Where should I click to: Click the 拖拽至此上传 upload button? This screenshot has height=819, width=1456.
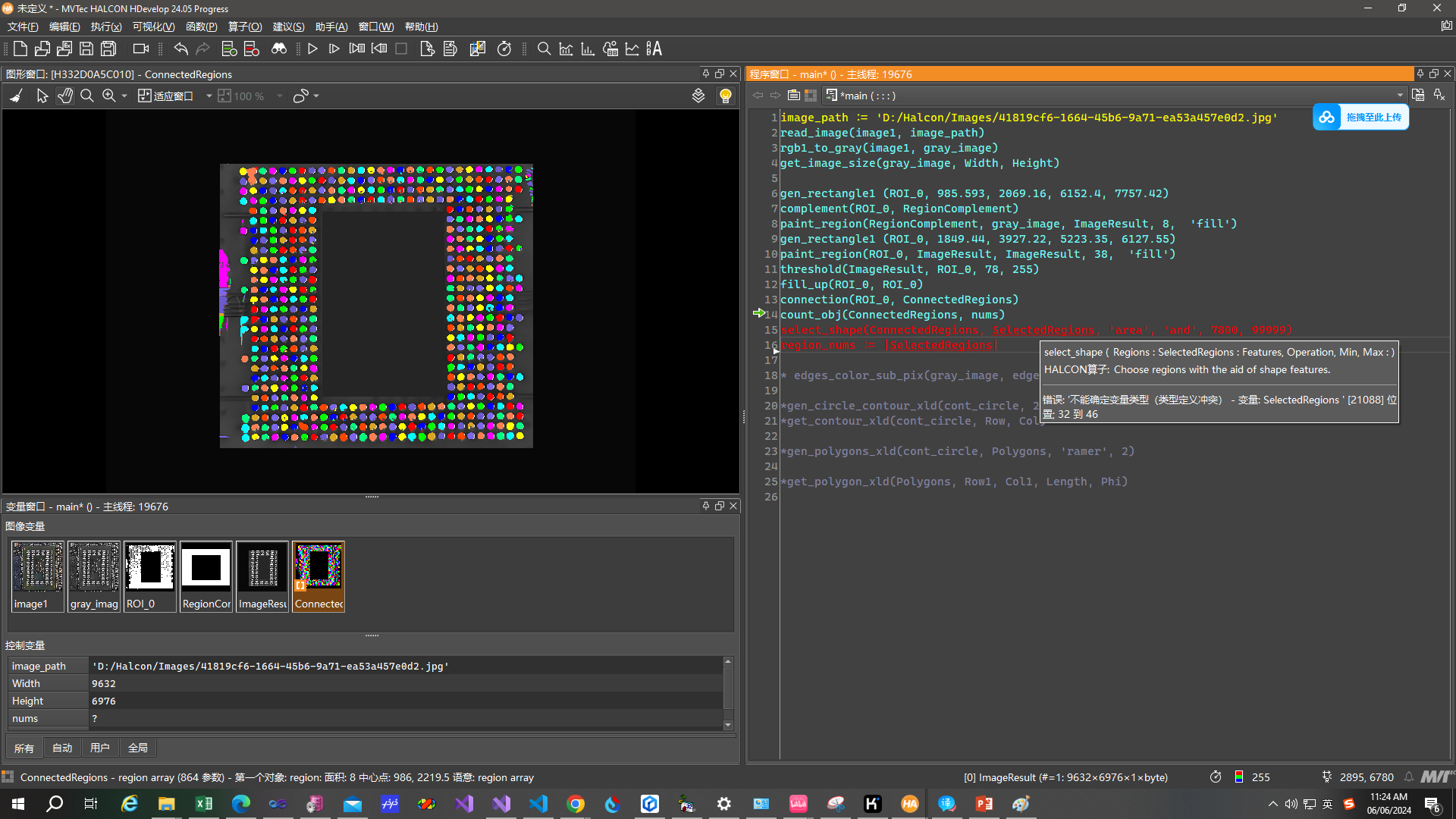1360,118
